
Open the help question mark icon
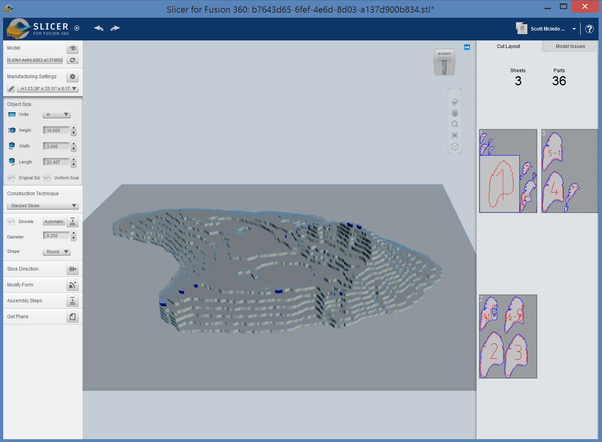pos(589,29)
